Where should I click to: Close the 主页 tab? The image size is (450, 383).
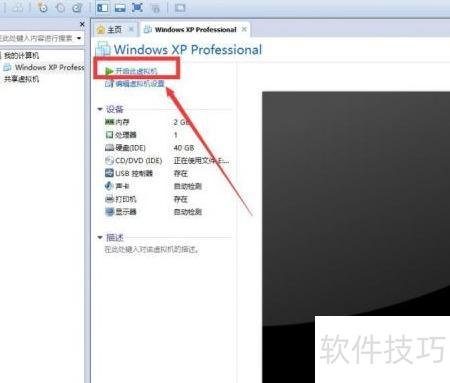click(x=131, y=29)
